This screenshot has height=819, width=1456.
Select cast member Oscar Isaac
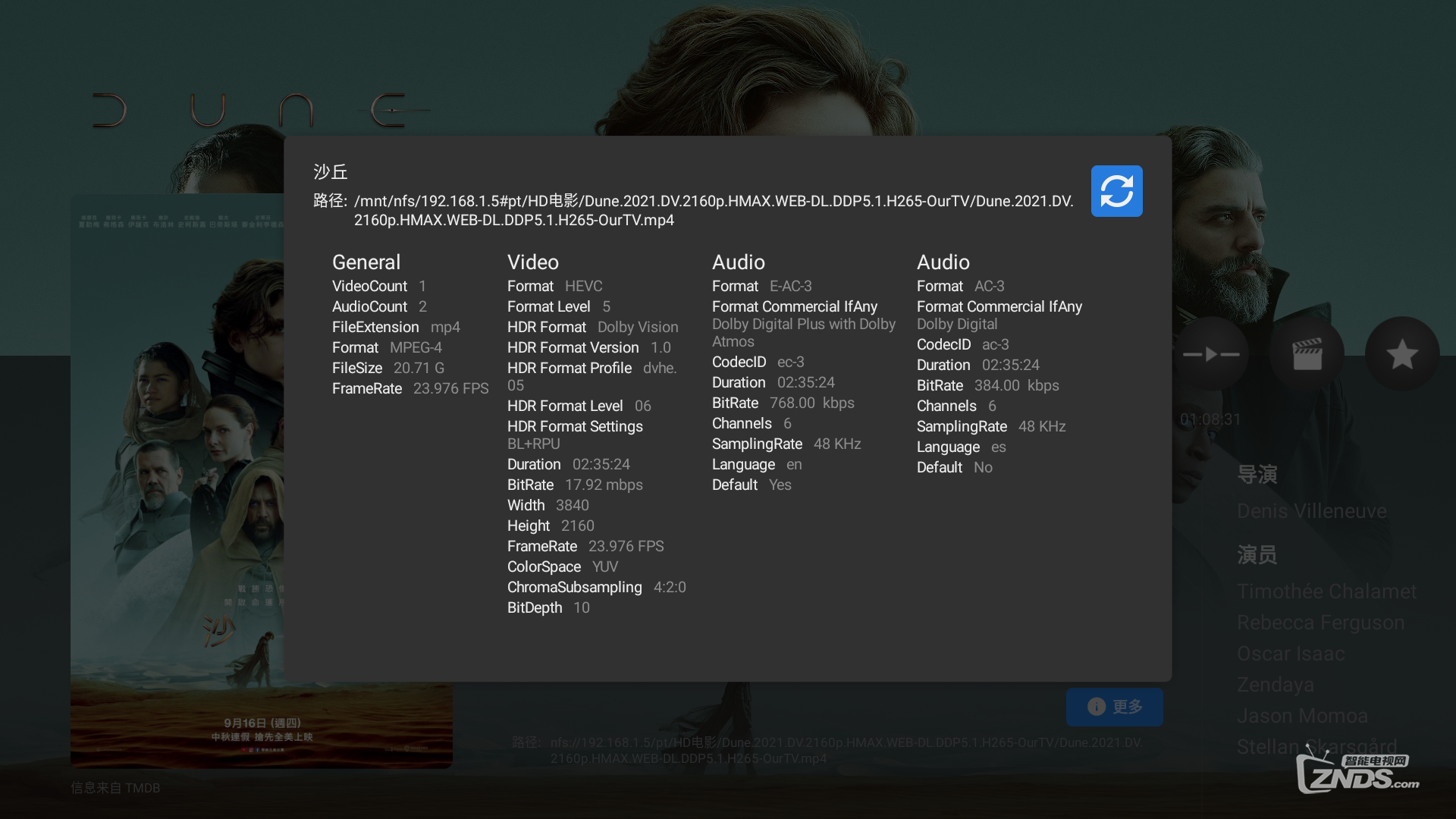tap(1291, 654)
